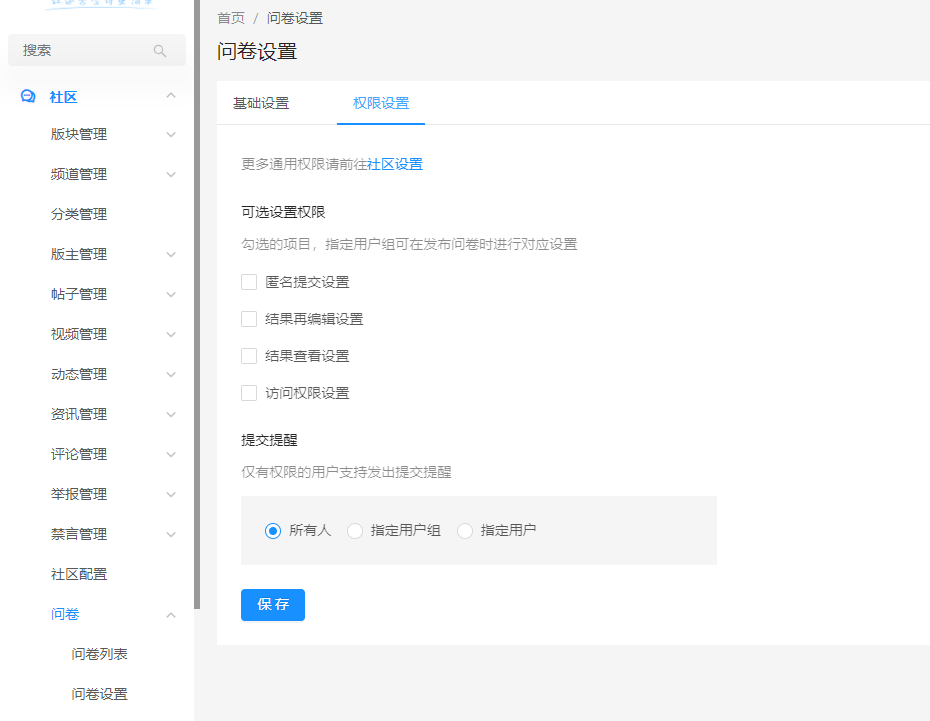Screen dimensions: 930x721
Task: Expand the 评论管理 chevron
Action: point(171,455)
